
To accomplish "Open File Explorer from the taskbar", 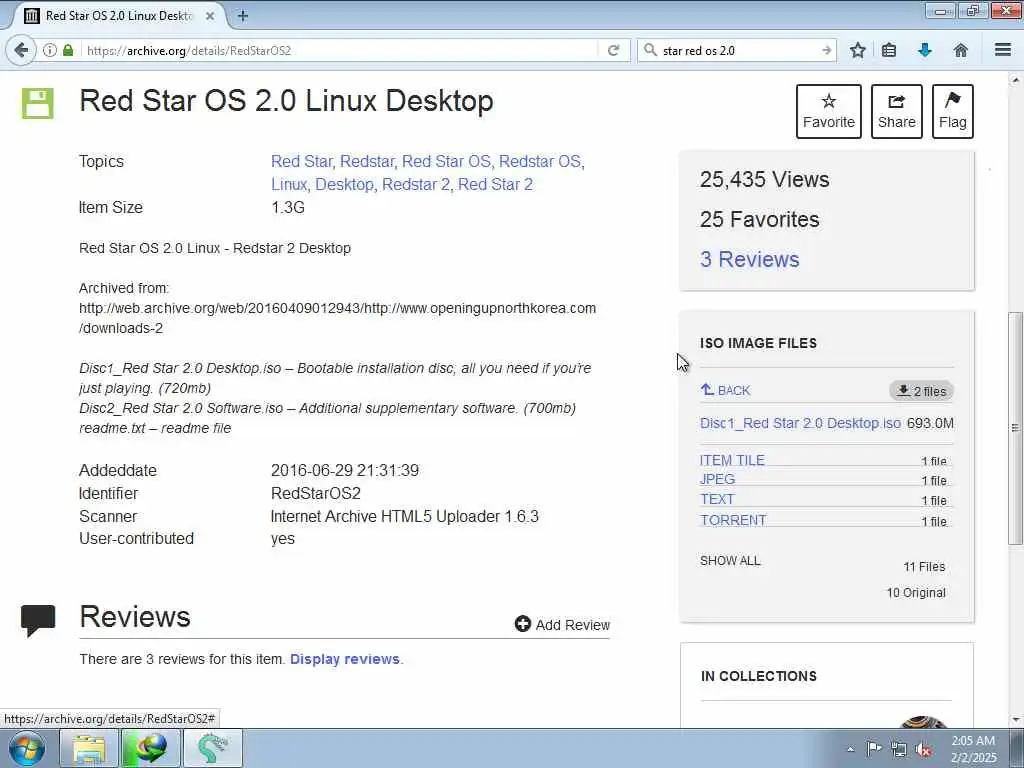I will coord(89,748).
